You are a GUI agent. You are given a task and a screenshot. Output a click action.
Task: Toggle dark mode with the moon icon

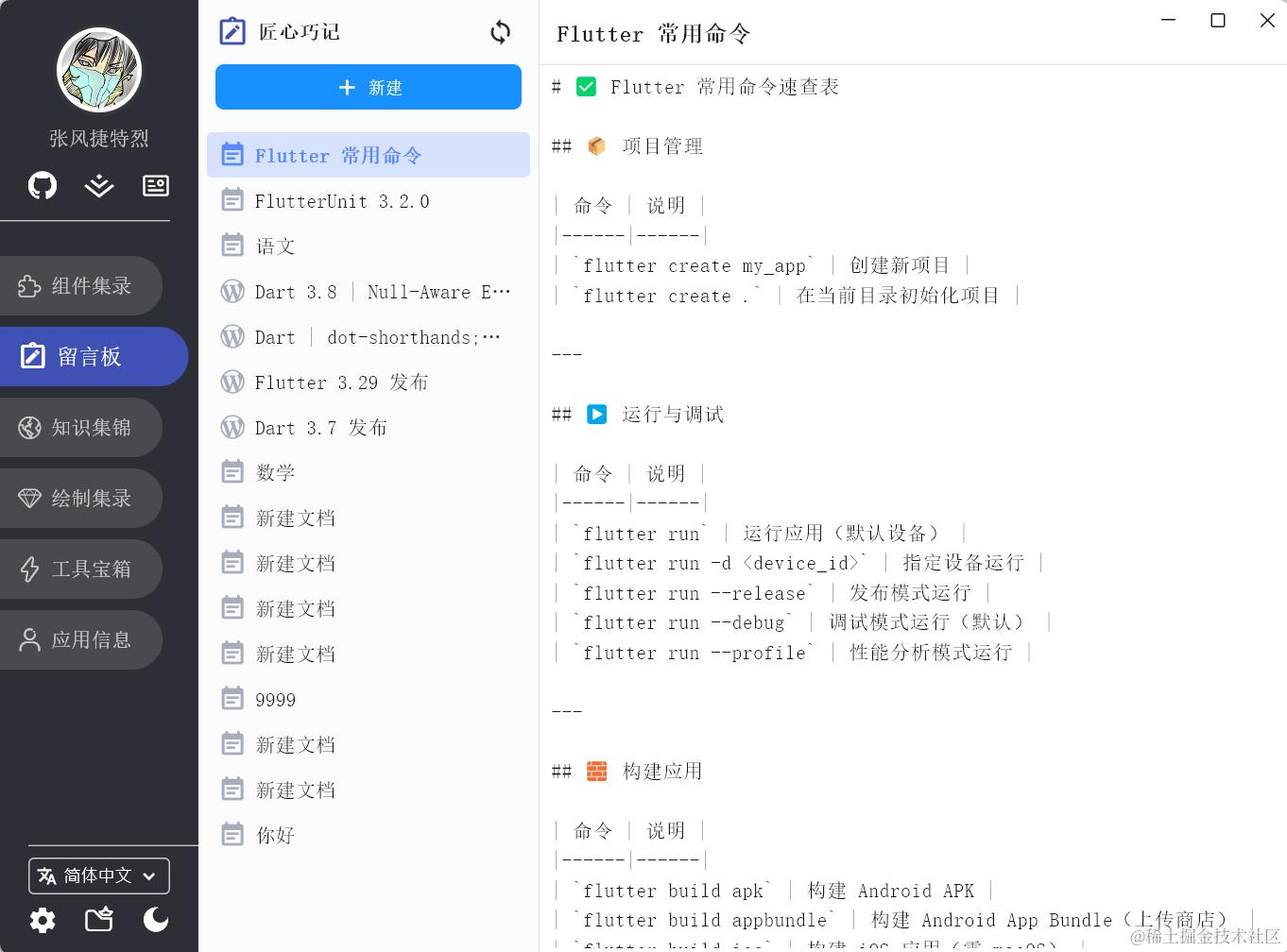tap(156, 919)
